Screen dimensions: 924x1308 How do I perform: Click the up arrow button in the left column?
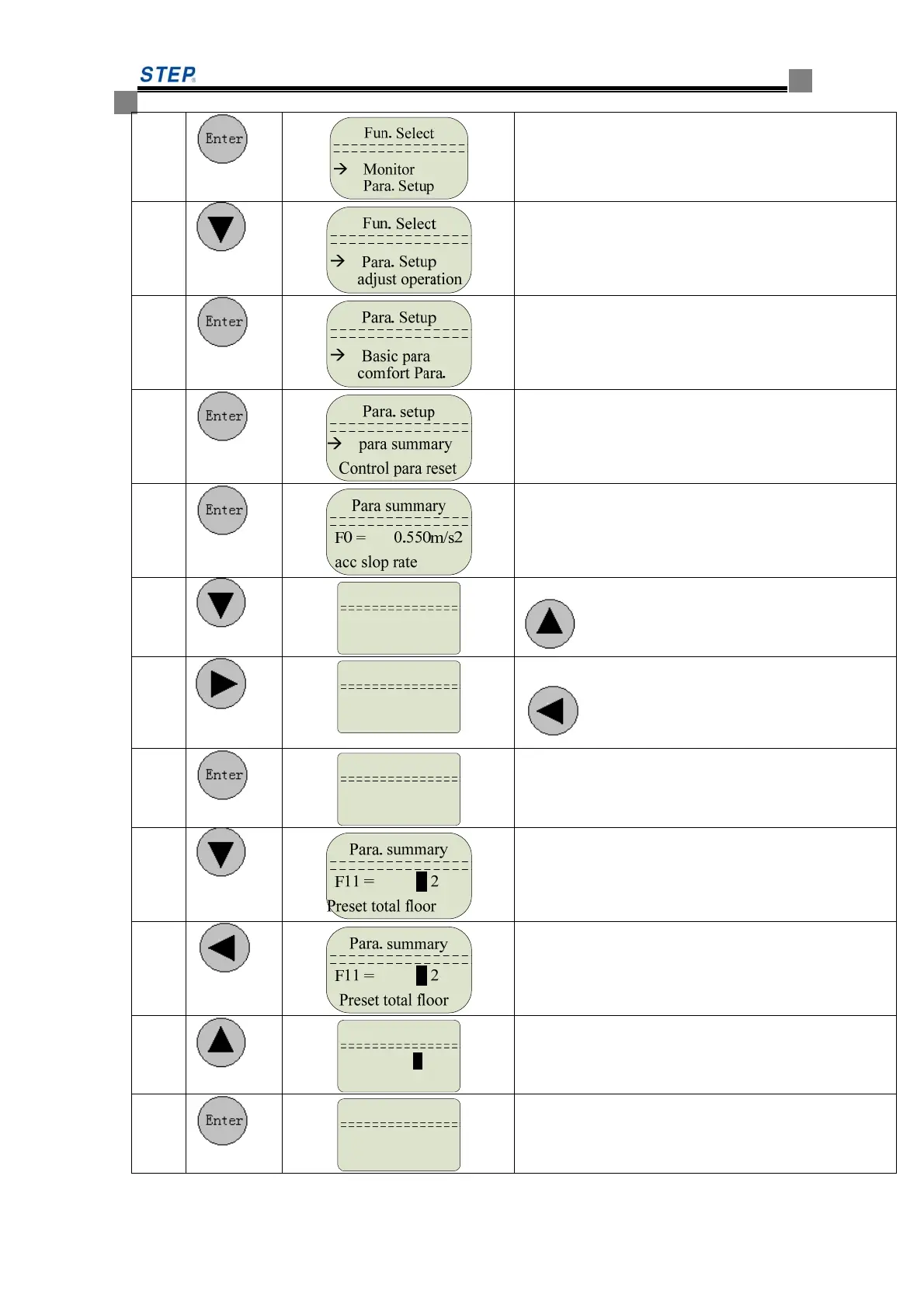pyautogui.click(x=221, y=1042)
